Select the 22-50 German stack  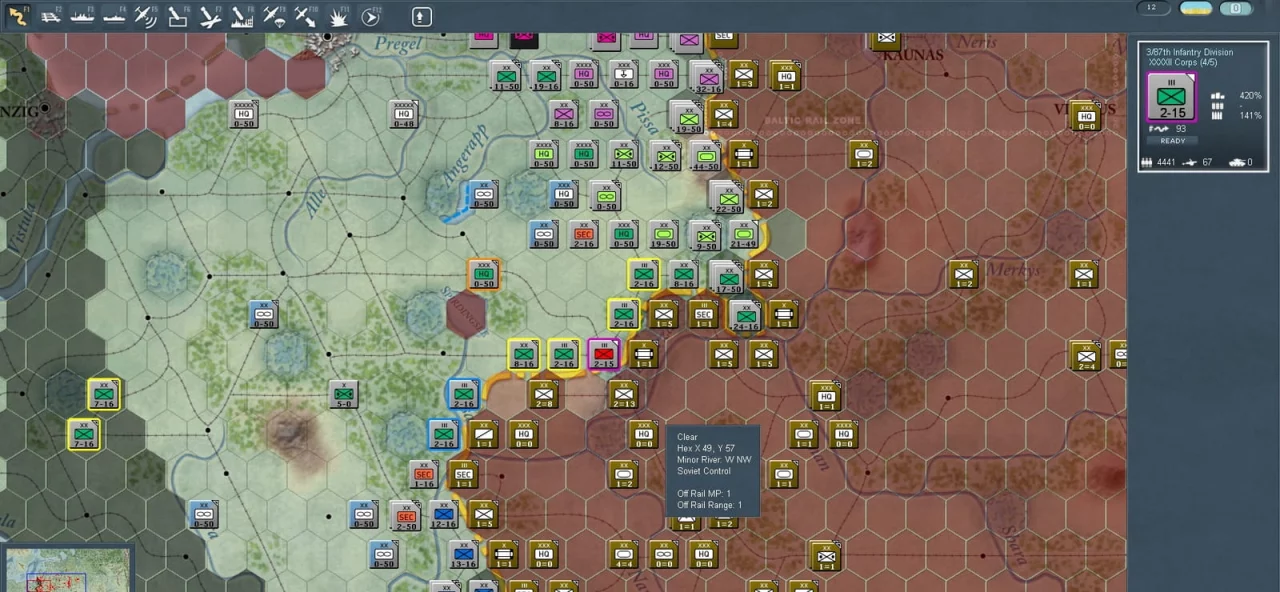pos(726,197)
